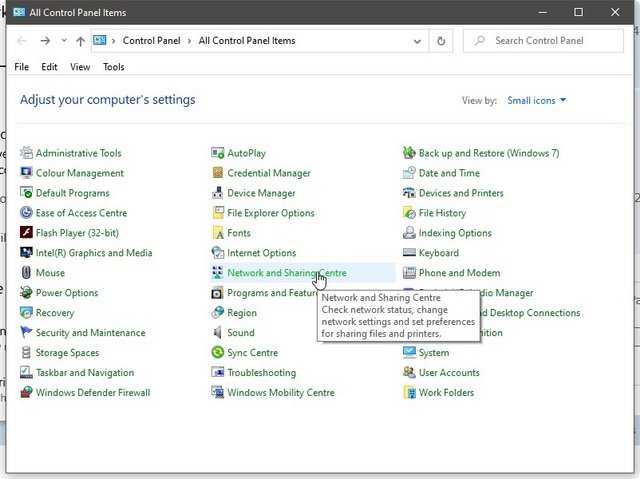Open the Recovery icon
Image resolution: width=640 pixels, height=479 pixels.
tap(26, 313)
